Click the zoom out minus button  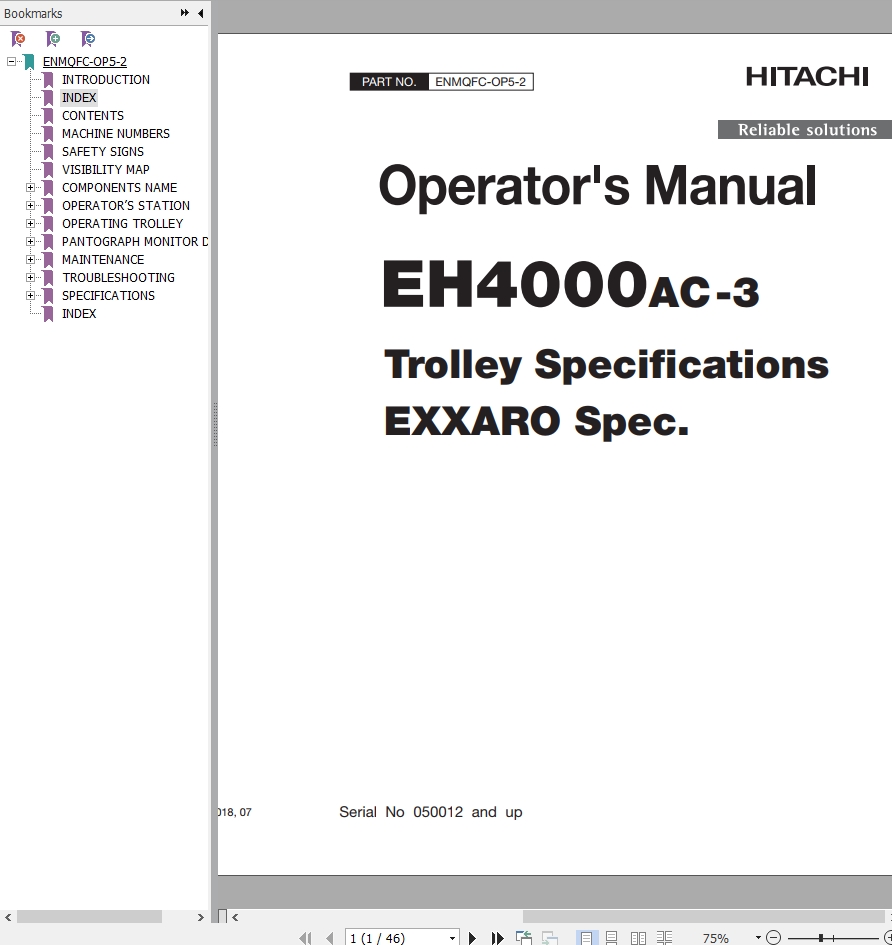point(773,938)
